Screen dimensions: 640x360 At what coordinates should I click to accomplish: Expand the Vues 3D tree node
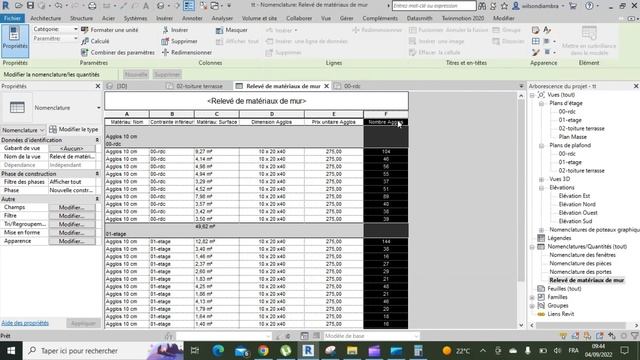point(542,179)
